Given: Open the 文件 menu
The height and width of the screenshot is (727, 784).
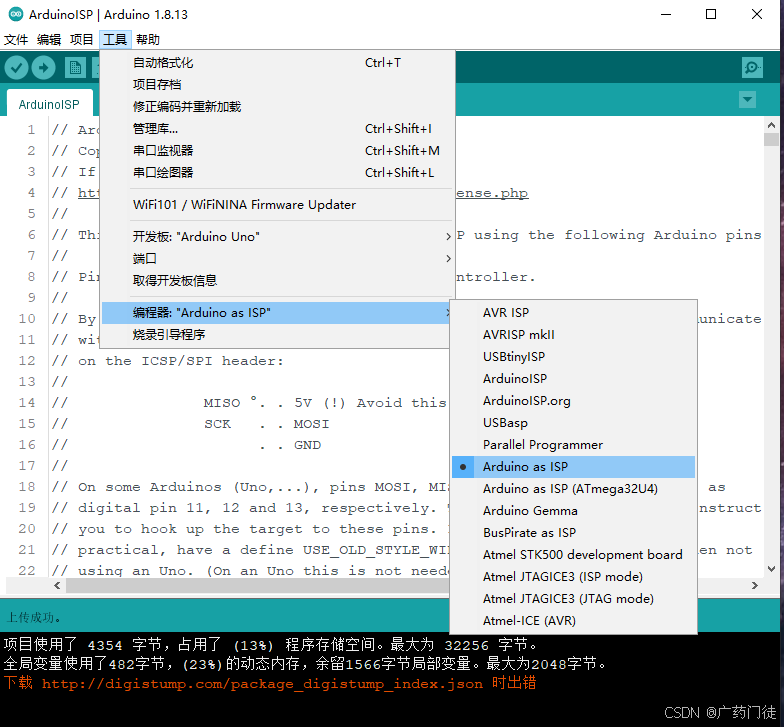Looking at the screenshot, I should [16, 40].
